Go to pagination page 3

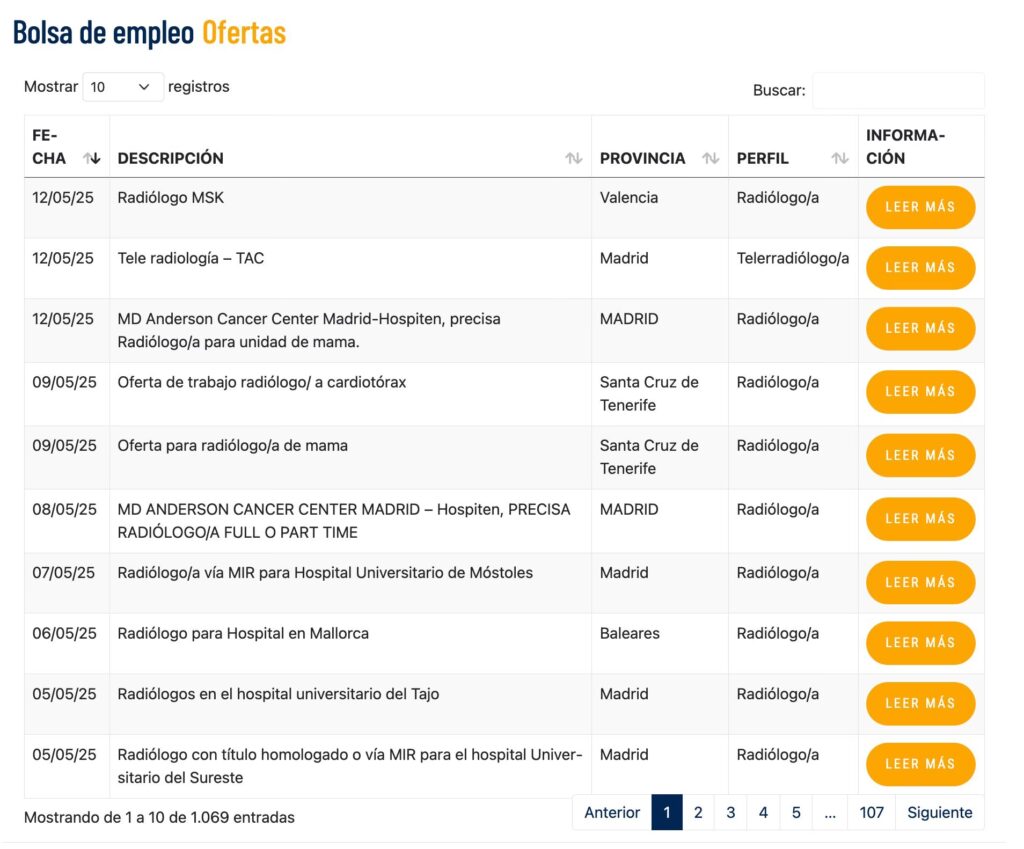731,812
